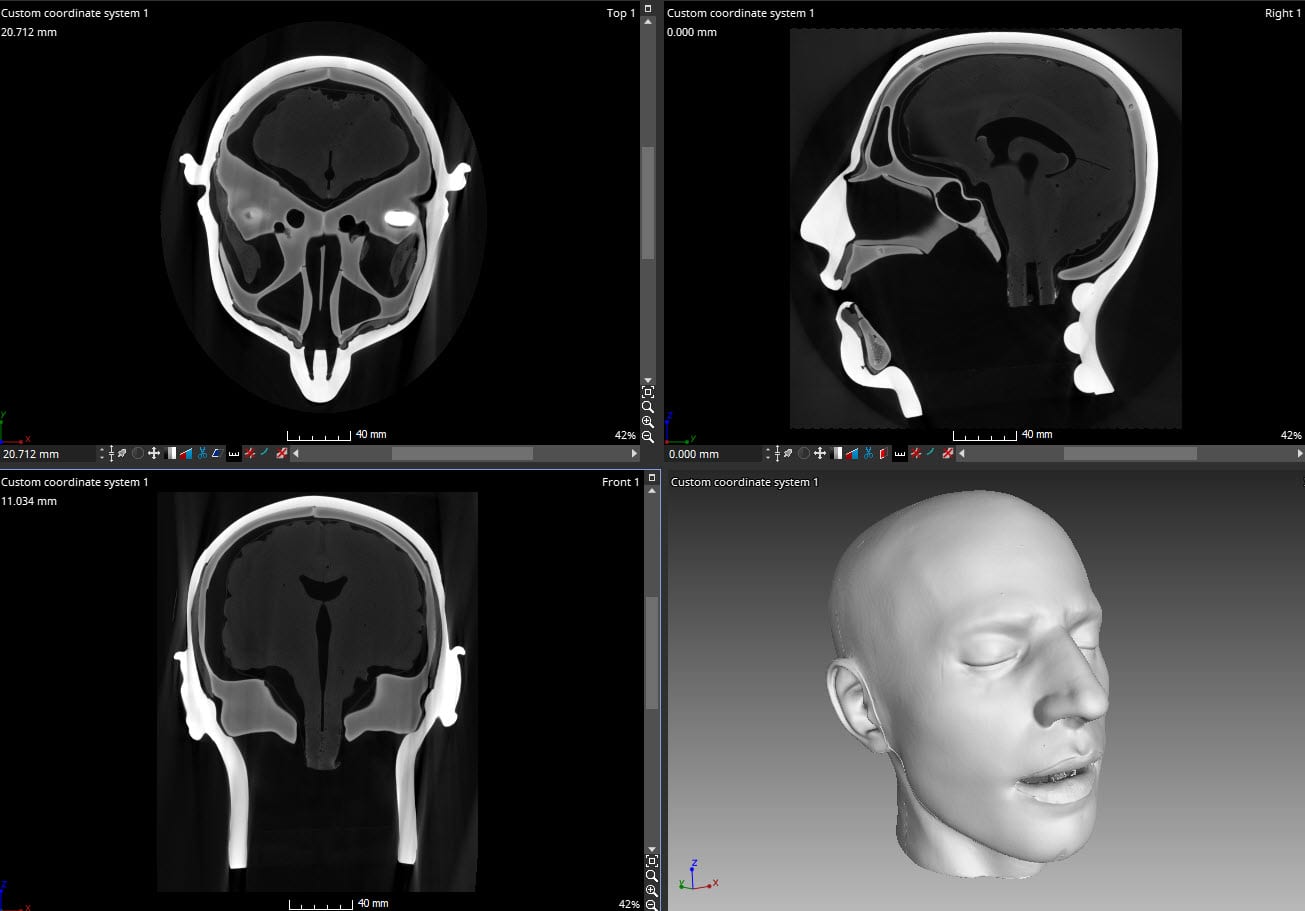Click the slice step-size icon in Top view toolbar
The image size is (1305, 911).
pos(111,453)
